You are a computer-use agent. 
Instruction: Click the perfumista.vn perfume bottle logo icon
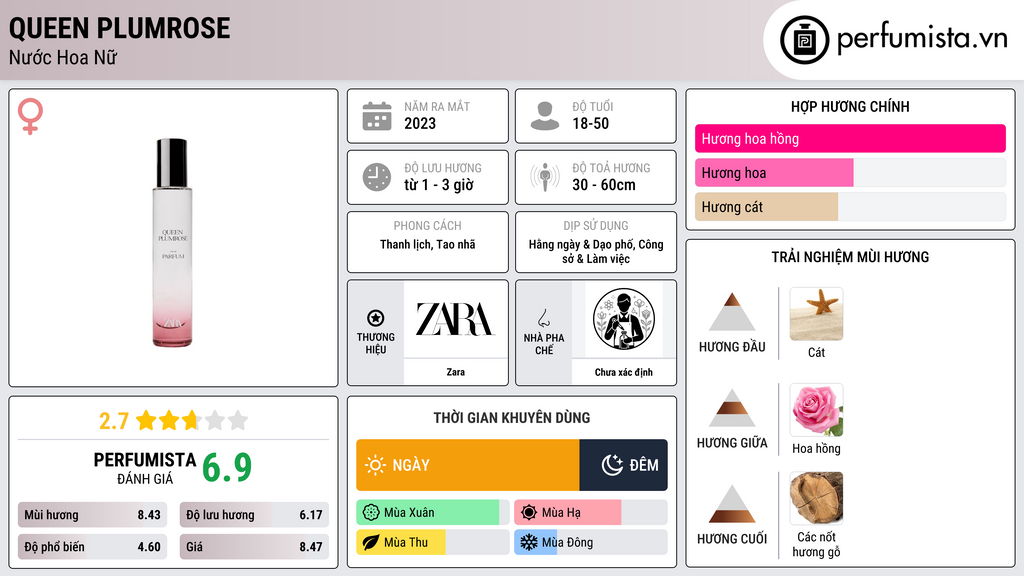click(x=804, y=40)
